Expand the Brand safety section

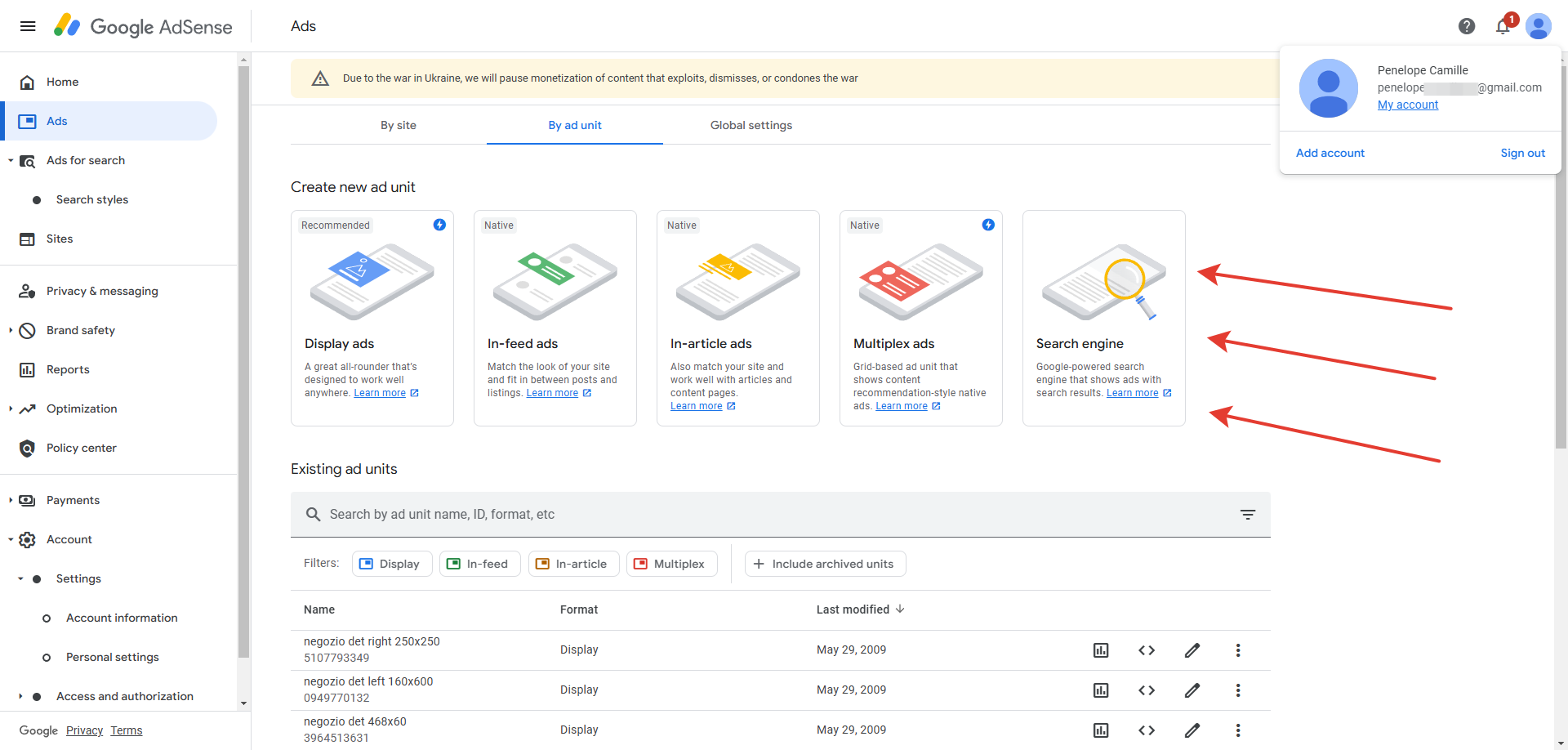[11, 330]
